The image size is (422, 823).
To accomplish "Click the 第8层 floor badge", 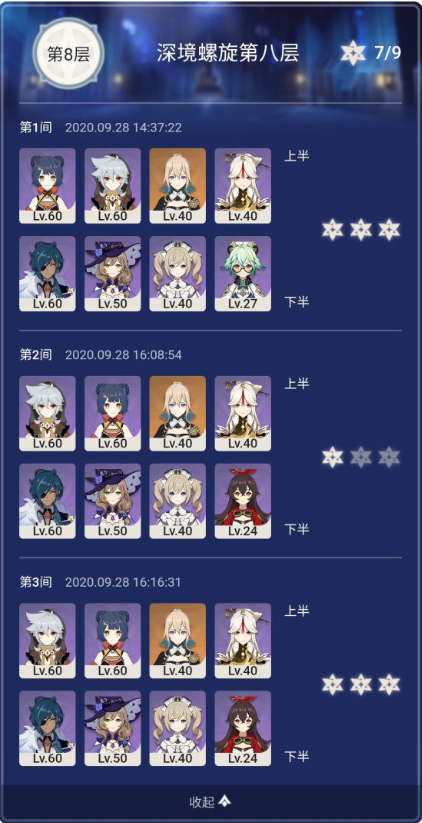I will click(68, 54).
